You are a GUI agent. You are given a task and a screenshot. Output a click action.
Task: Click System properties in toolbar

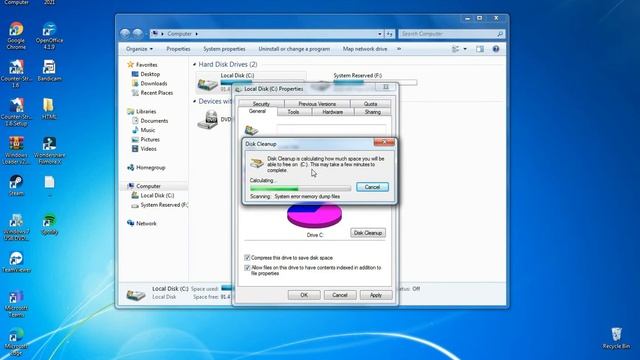pyautogui.click(x=224, y=49)
